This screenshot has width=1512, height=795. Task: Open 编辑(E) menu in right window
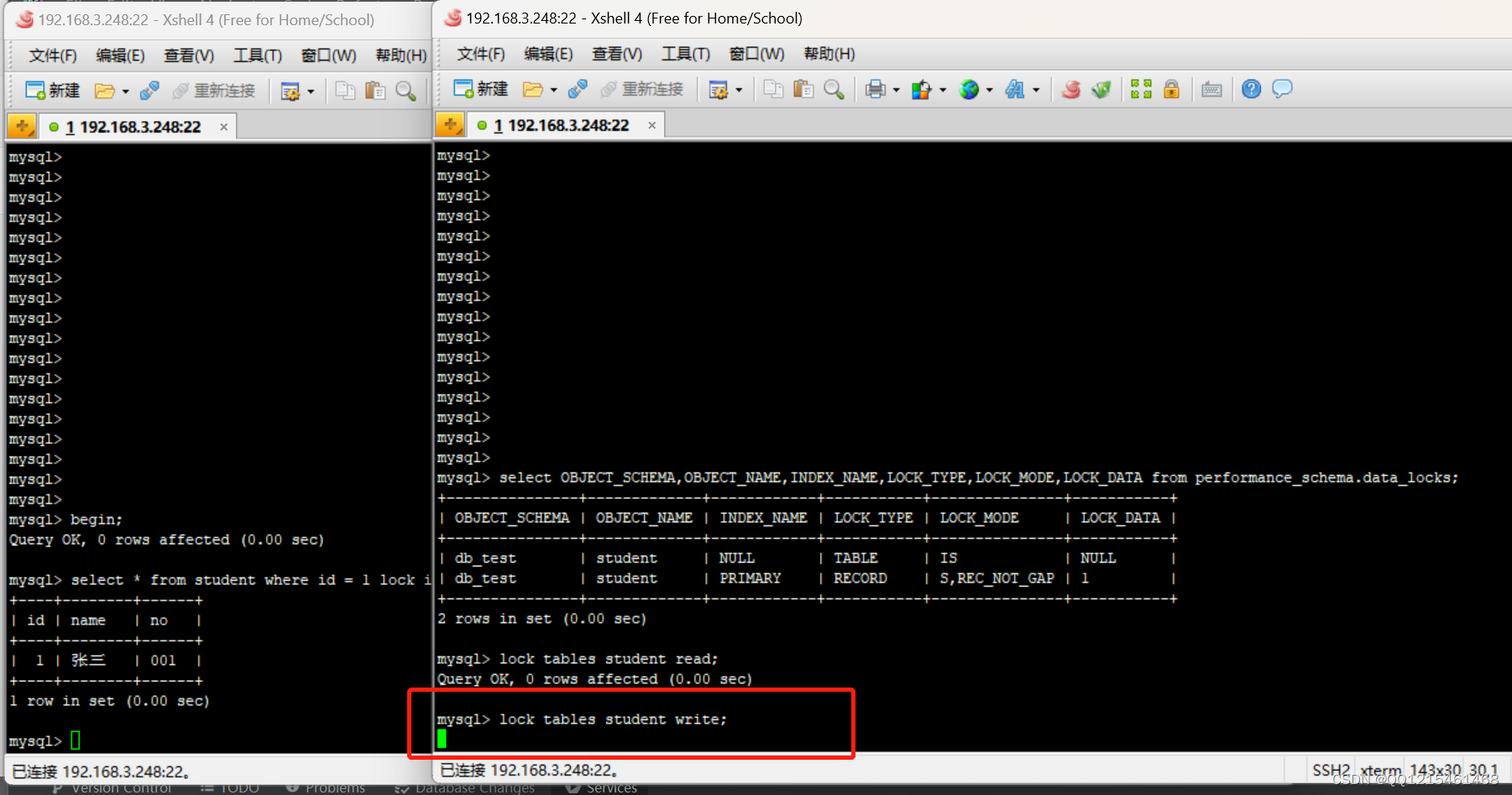548,54
